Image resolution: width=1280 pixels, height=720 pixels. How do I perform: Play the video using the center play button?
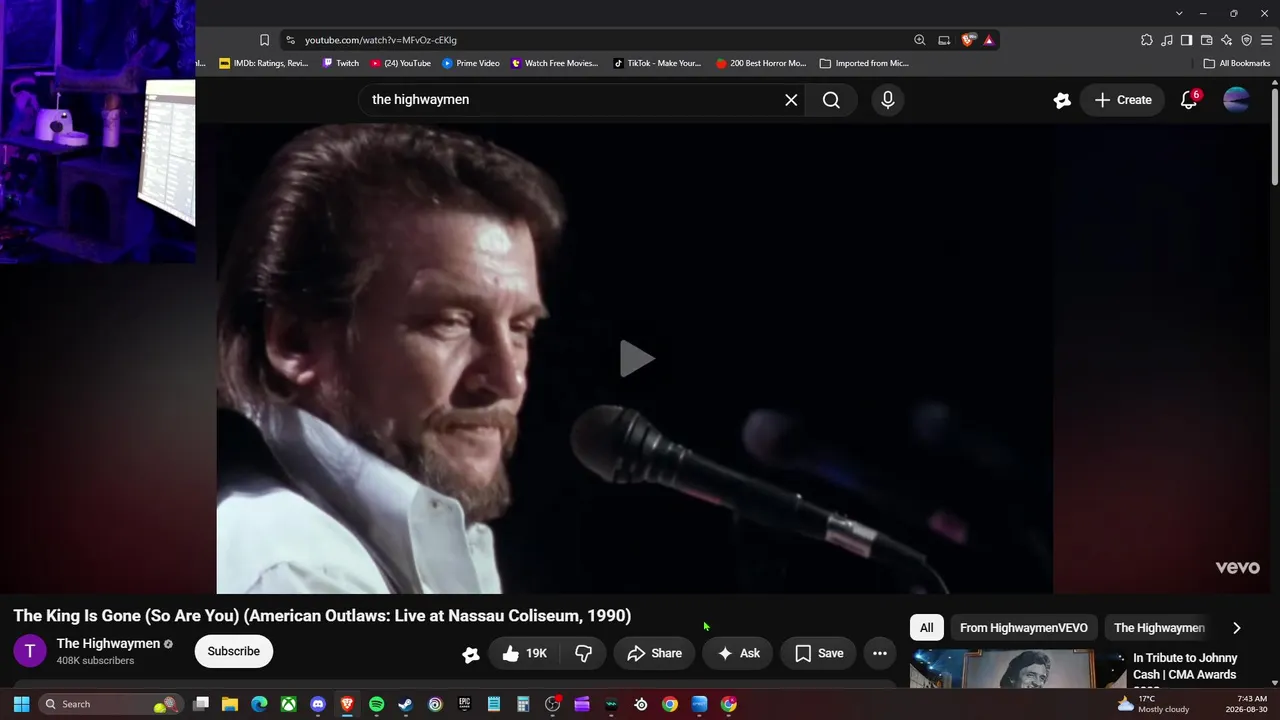(636, 358)
